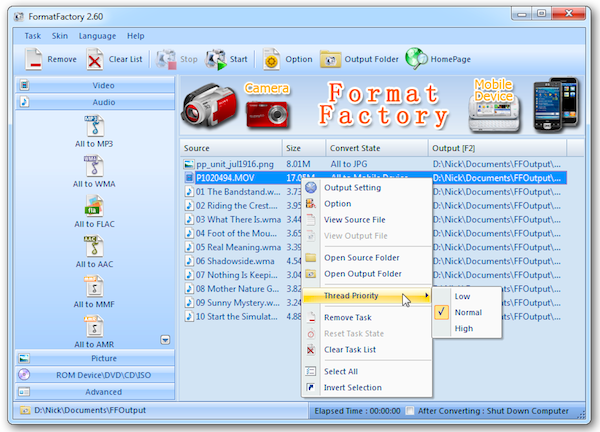Viewport: 600px width, 432px height.
Task: Sort by the Size column header
Action: click(304, 148)
